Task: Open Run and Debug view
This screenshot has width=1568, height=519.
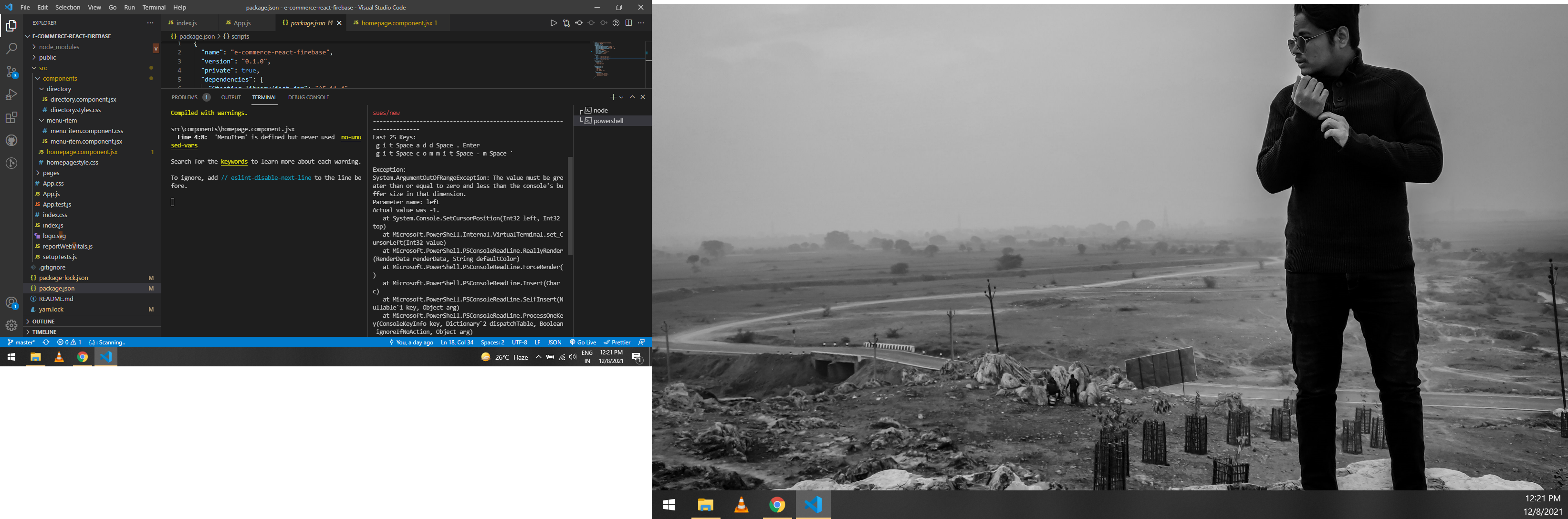Action: tap(11, 94)
